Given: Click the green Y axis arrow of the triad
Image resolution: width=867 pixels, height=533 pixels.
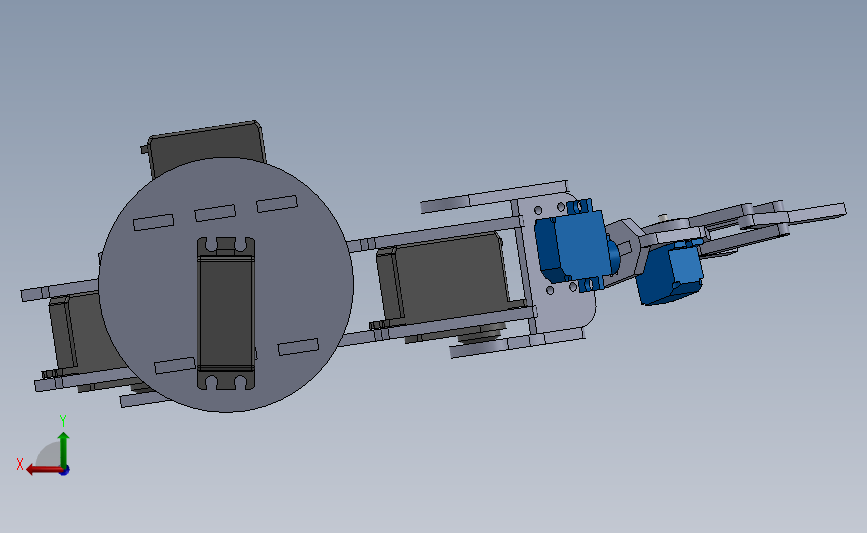Looking at the screenshot, I should (64, 449).
